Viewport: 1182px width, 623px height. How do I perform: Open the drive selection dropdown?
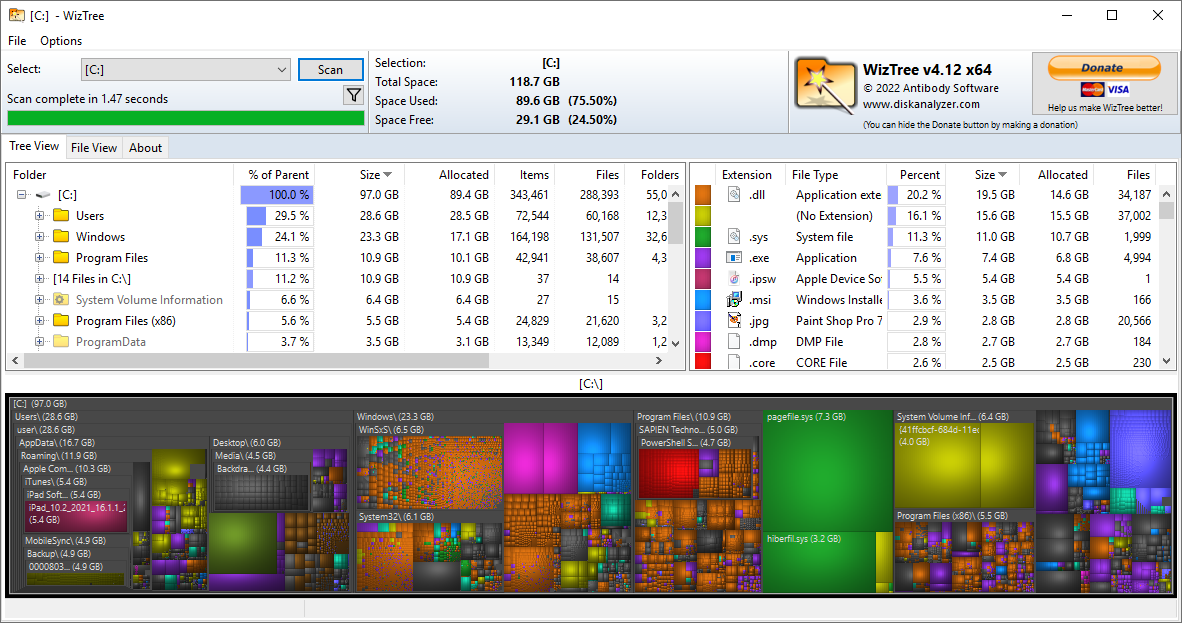(x=283, y=69)
